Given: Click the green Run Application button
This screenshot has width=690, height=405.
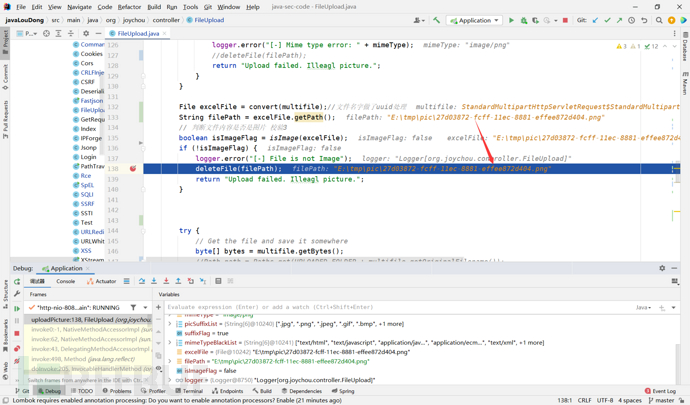Looking at the screenshot, I should [x=511, y=20].
